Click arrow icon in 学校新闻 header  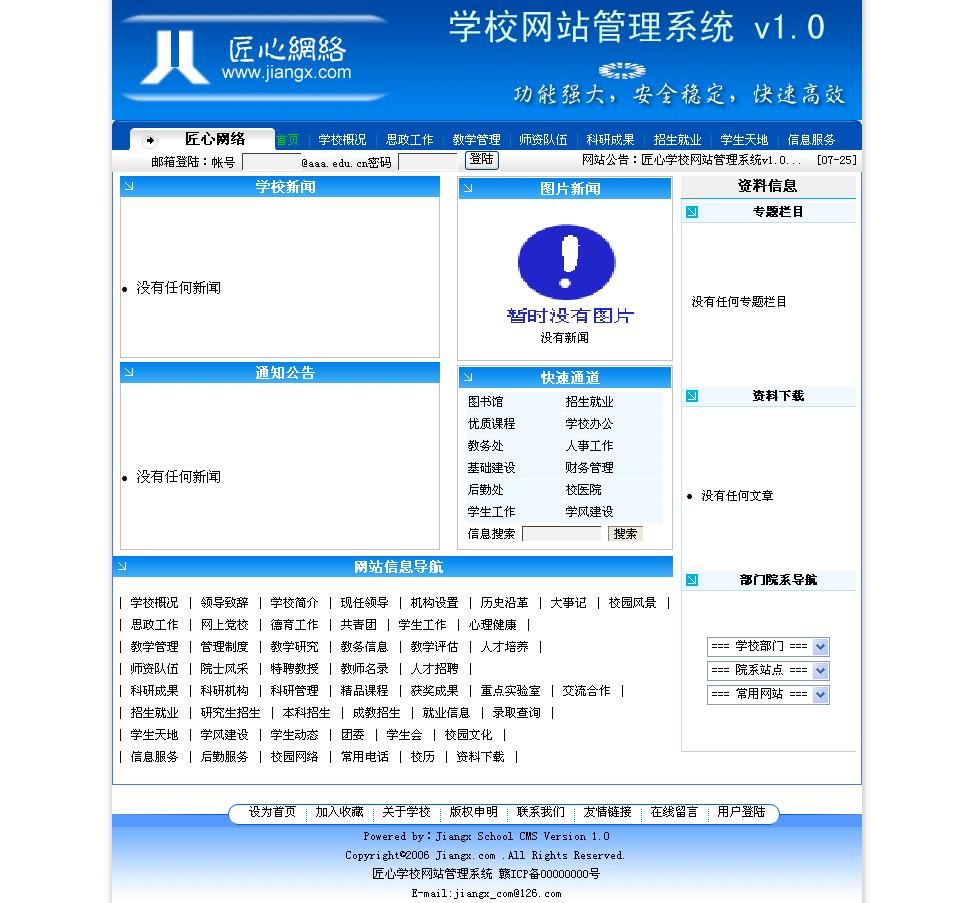click(129, 186)
